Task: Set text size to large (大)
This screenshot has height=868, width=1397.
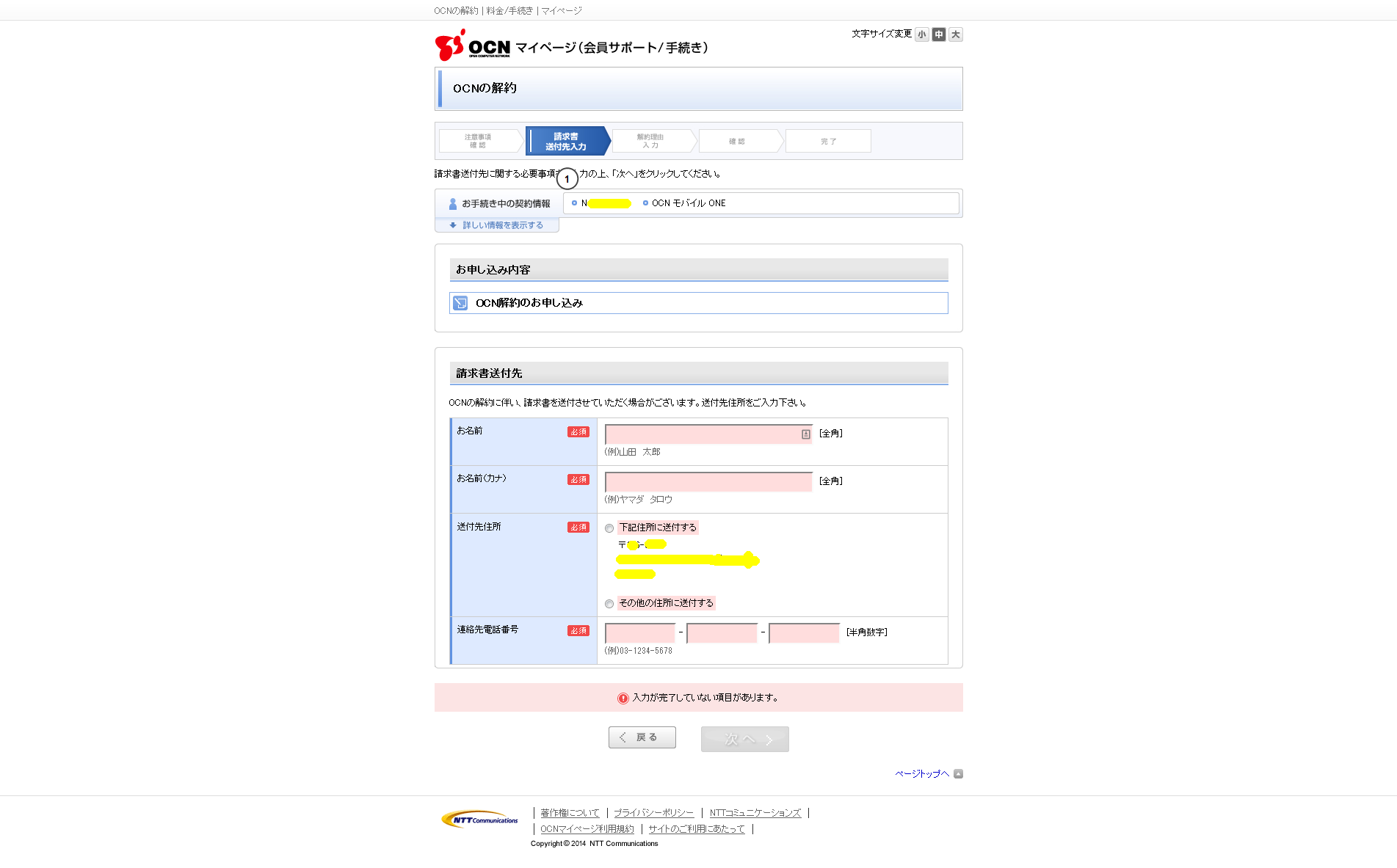Action: tap(955, 34)
